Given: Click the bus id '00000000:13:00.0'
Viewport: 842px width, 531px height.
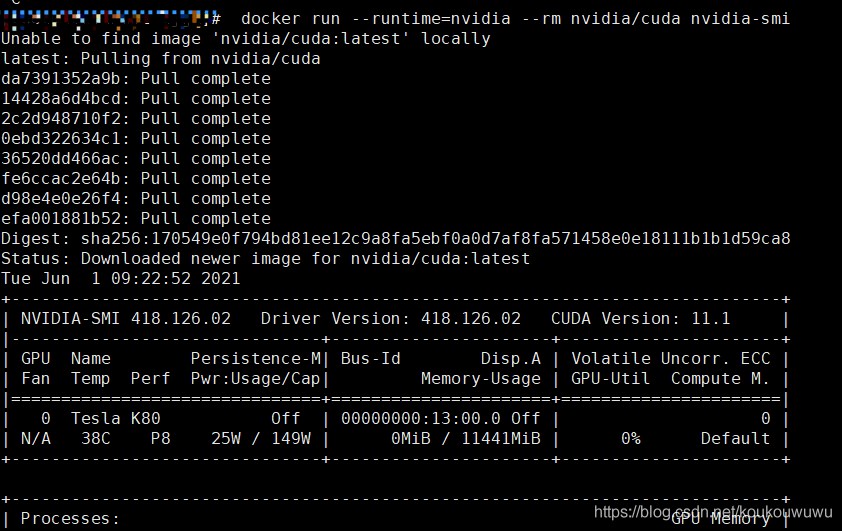Looking at the screenshot, I should pyautogui.click(x=420, y=418).
